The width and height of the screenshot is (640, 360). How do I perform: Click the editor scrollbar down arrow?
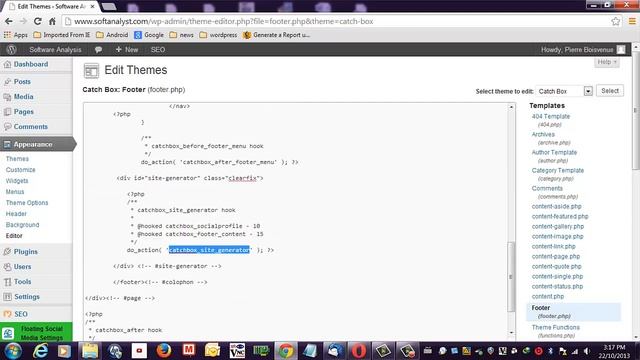pos(511,333)
